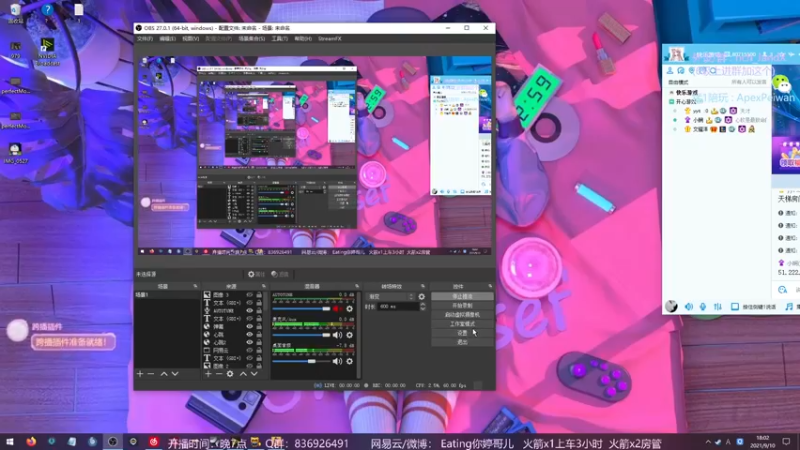Open audio mixer icon in YY chat bottom bar
The image size is (800, 450).
click(x=718, y=307)
